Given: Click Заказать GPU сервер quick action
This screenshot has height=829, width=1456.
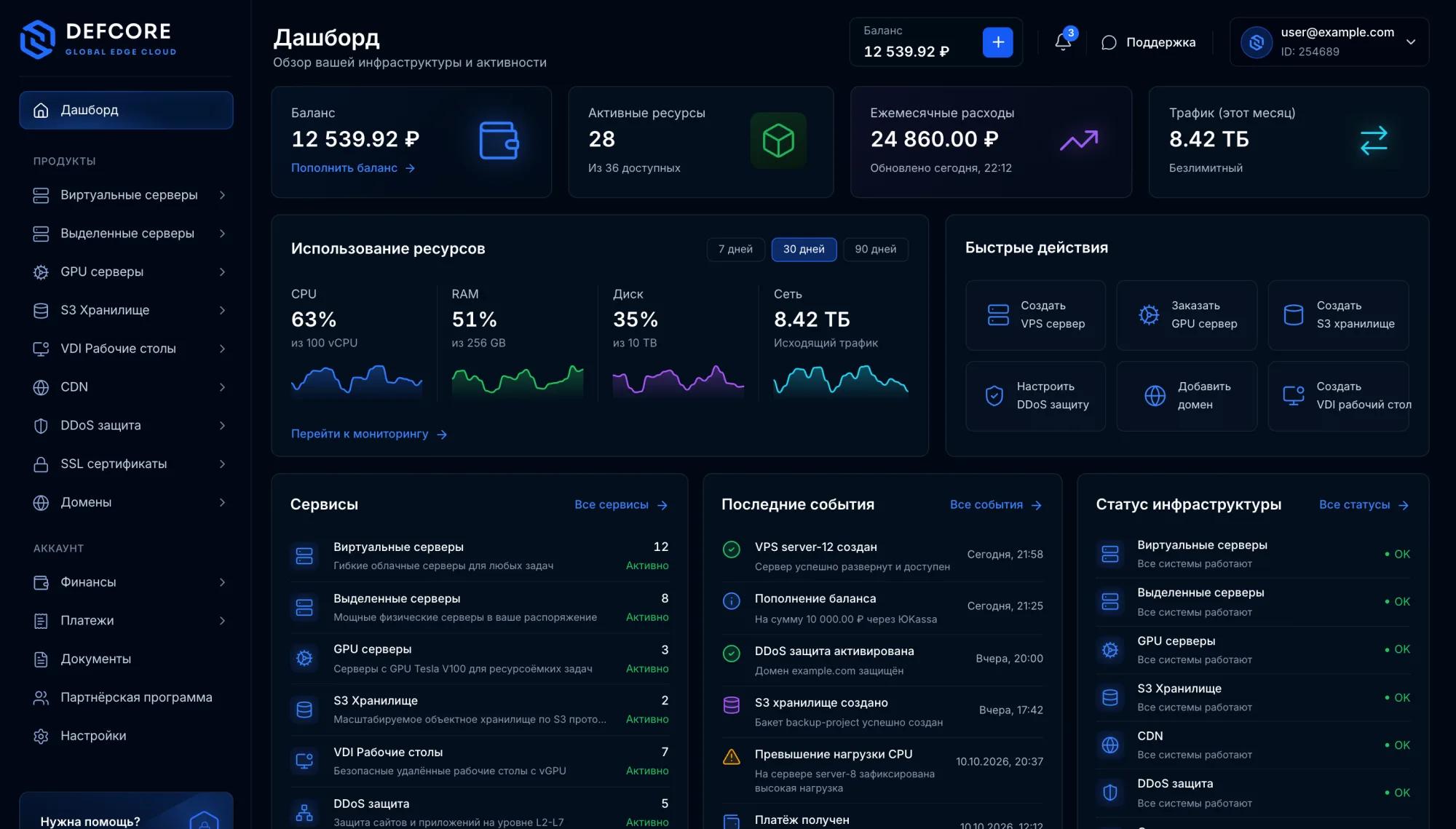Looking at the screenshot, I should pyautogui.click(x=1187, y=315).
